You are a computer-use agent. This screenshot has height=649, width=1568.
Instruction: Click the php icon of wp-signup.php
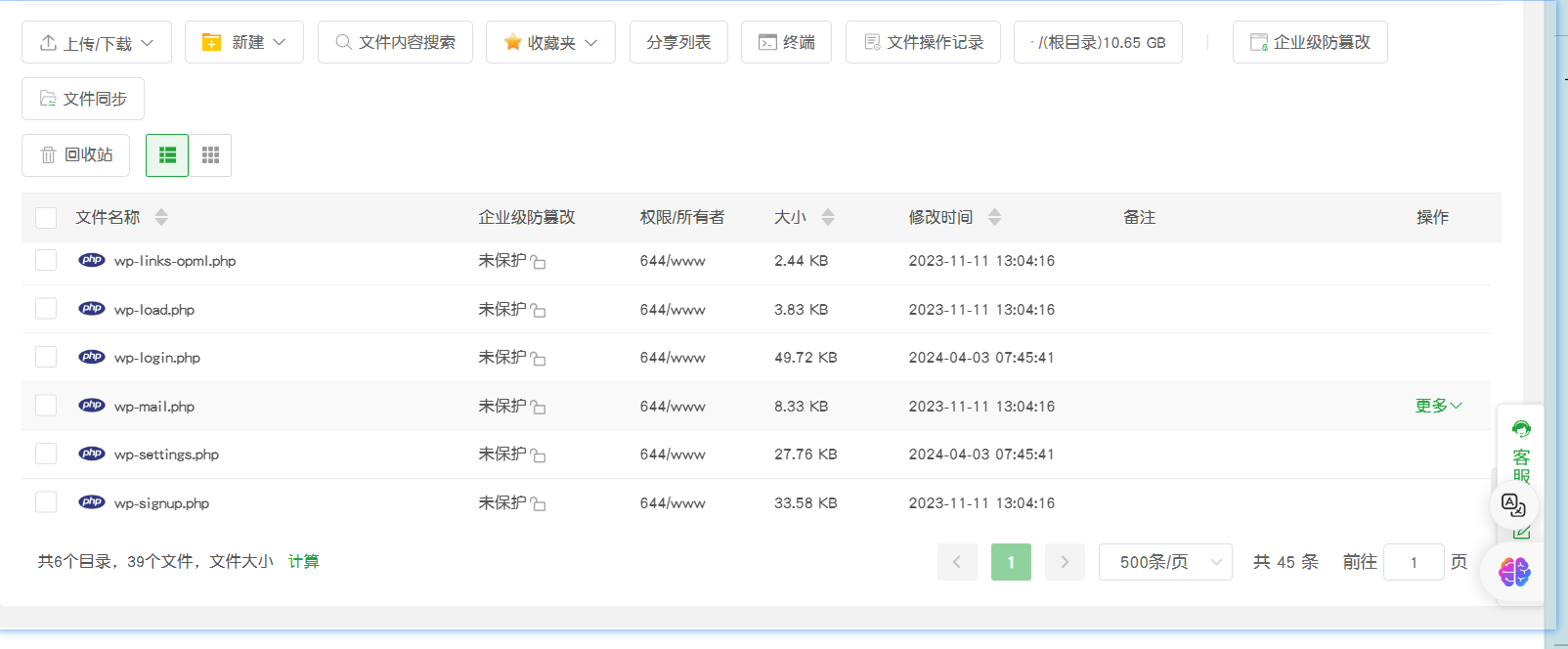tap(92, 502)
